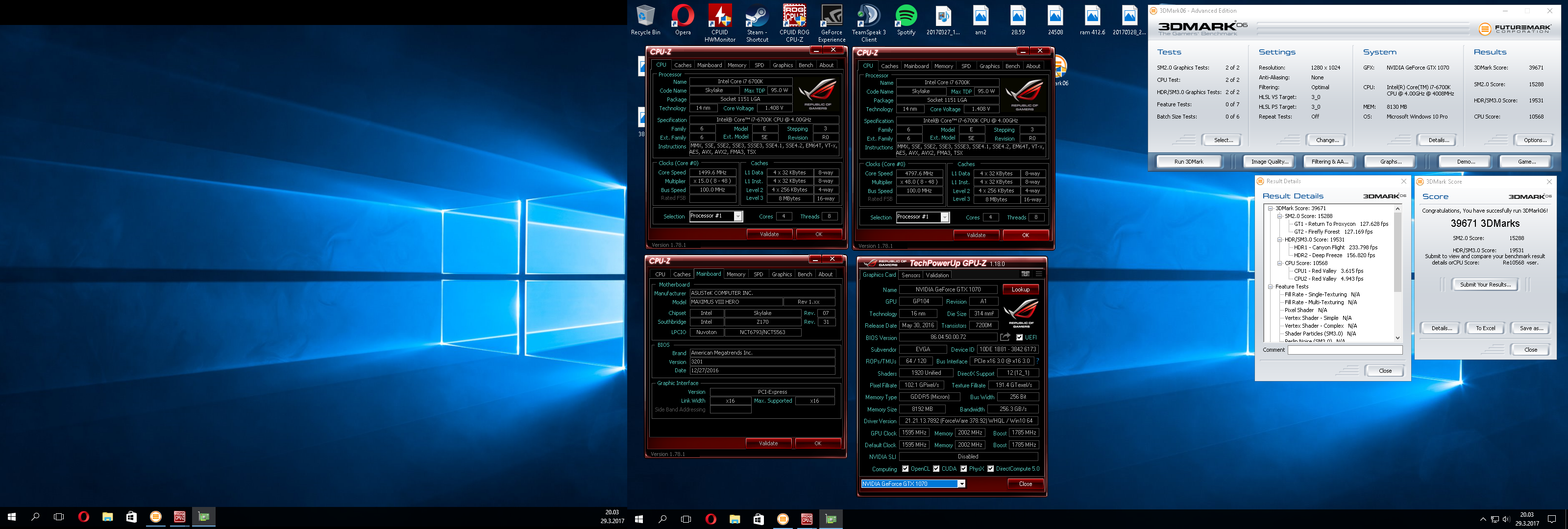This screenshot has height=529, width=1568.
Task: Click the Result Details scrollbar down arrow
Action: (x=1397, y=338)
